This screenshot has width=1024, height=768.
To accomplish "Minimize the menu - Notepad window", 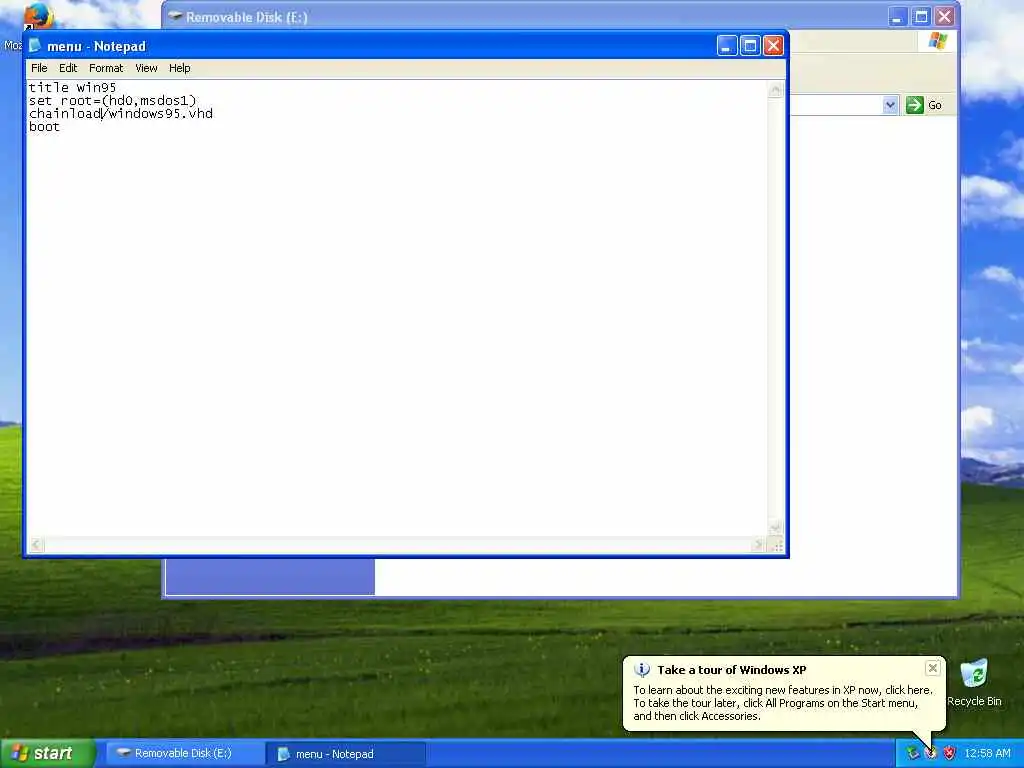I will (x=727, y=46).
